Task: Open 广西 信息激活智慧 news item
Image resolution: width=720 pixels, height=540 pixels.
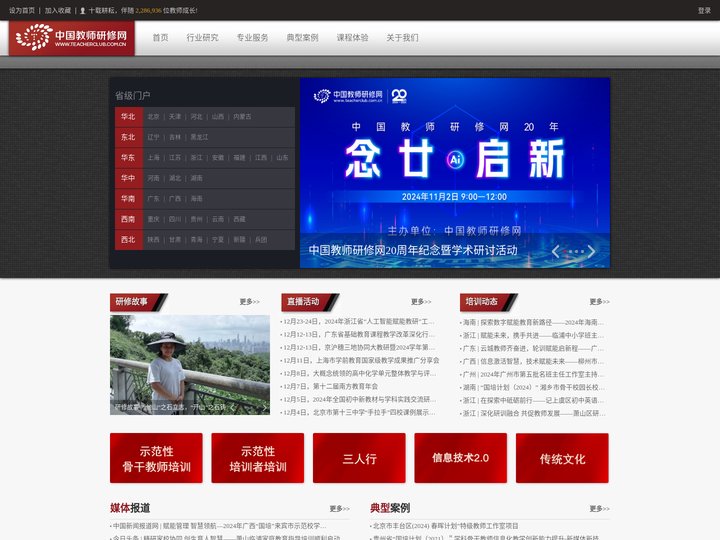Action: pyautogui.click(x=532, y=361)
